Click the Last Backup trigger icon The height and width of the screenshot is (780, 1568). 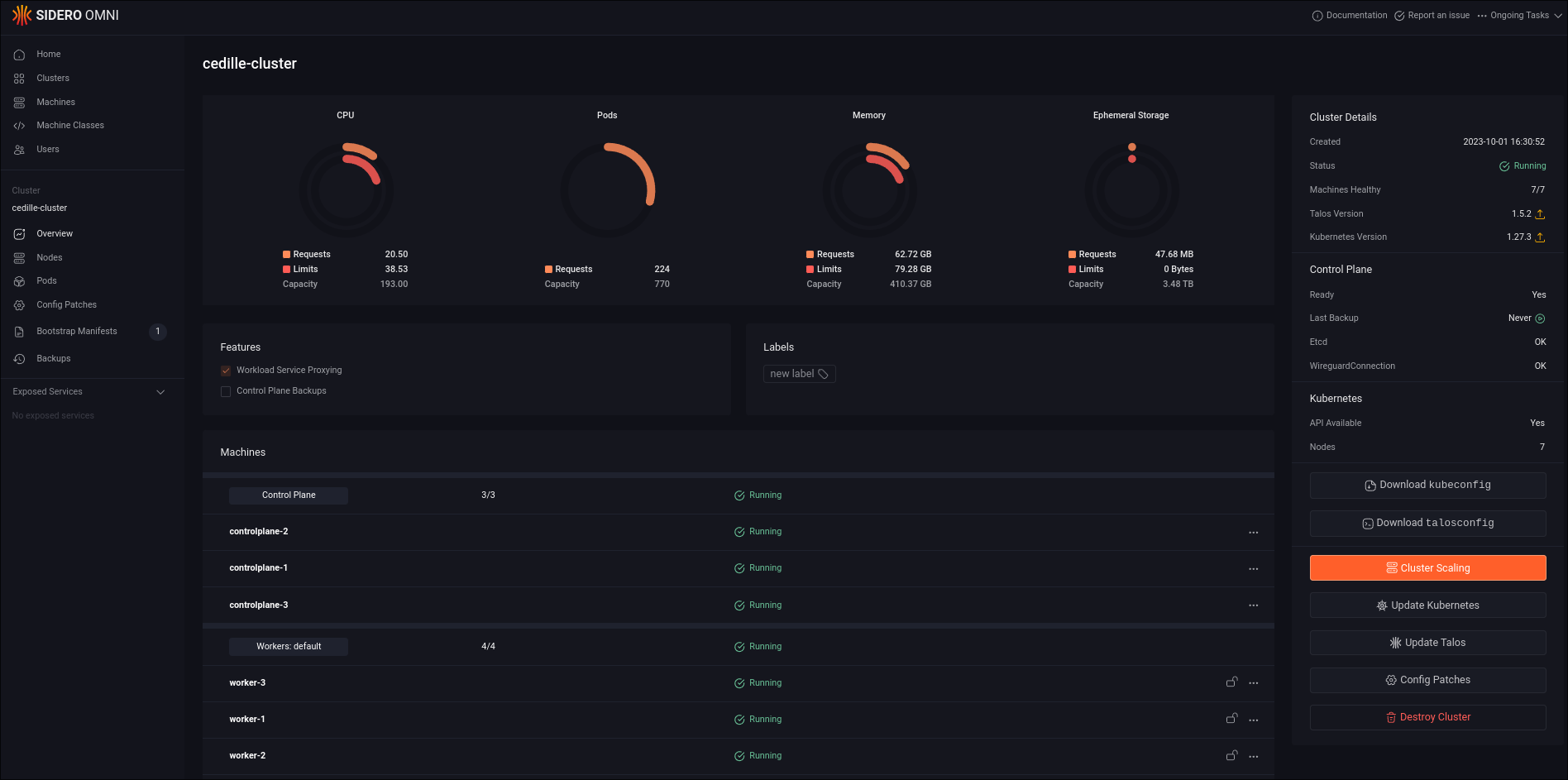click(1540, 318)
